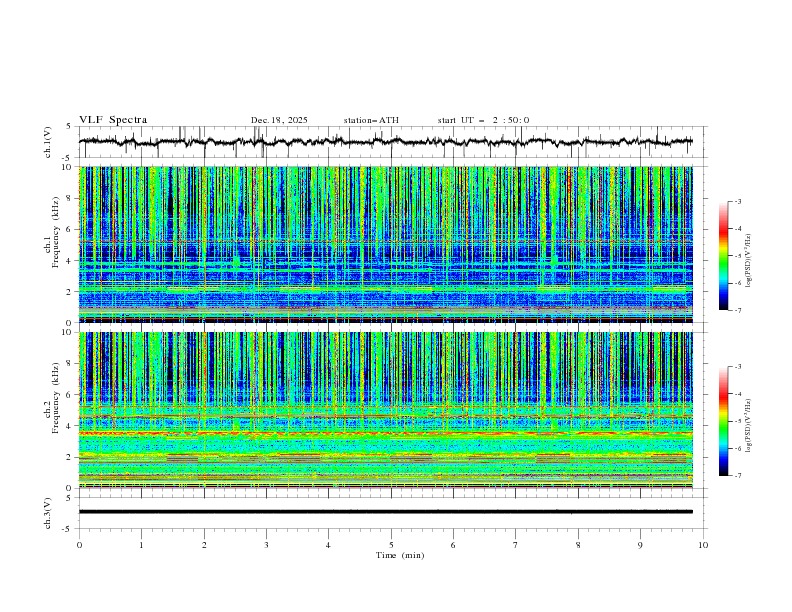Click time axis tick label "4" minutes
Screen dimensions: 792x612
328,545
